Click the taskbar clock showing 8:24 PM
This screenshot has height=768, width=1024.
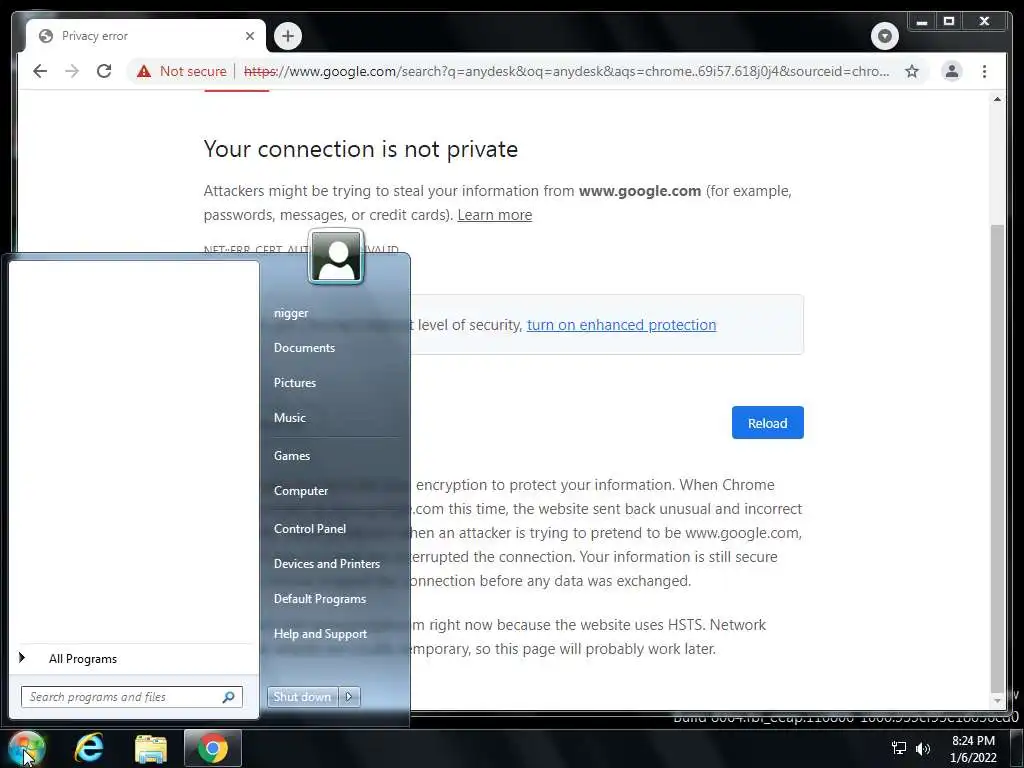[973, 749]
